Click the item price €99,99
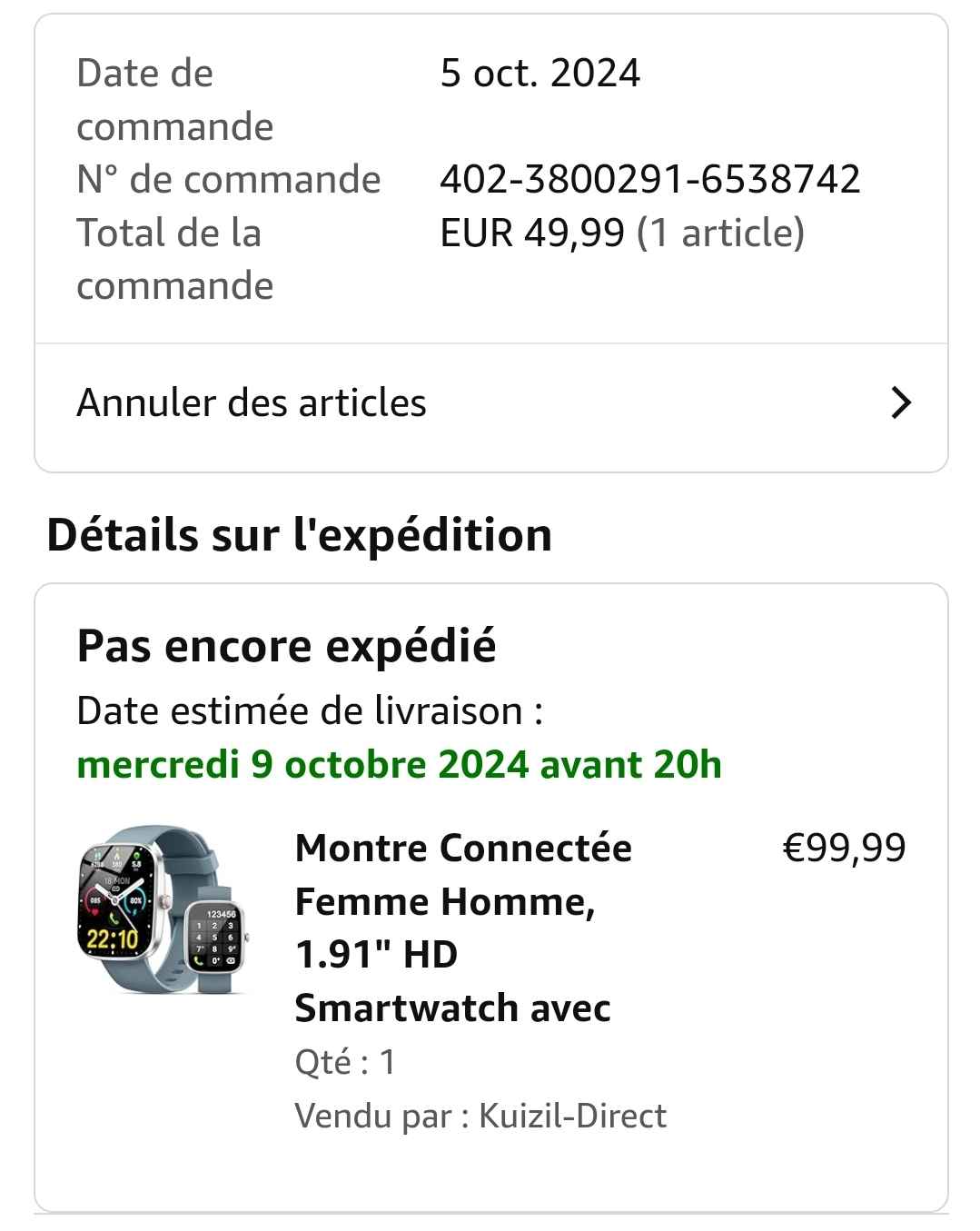Viewport: 980px width, 1231px height. [x=844, y=848]
